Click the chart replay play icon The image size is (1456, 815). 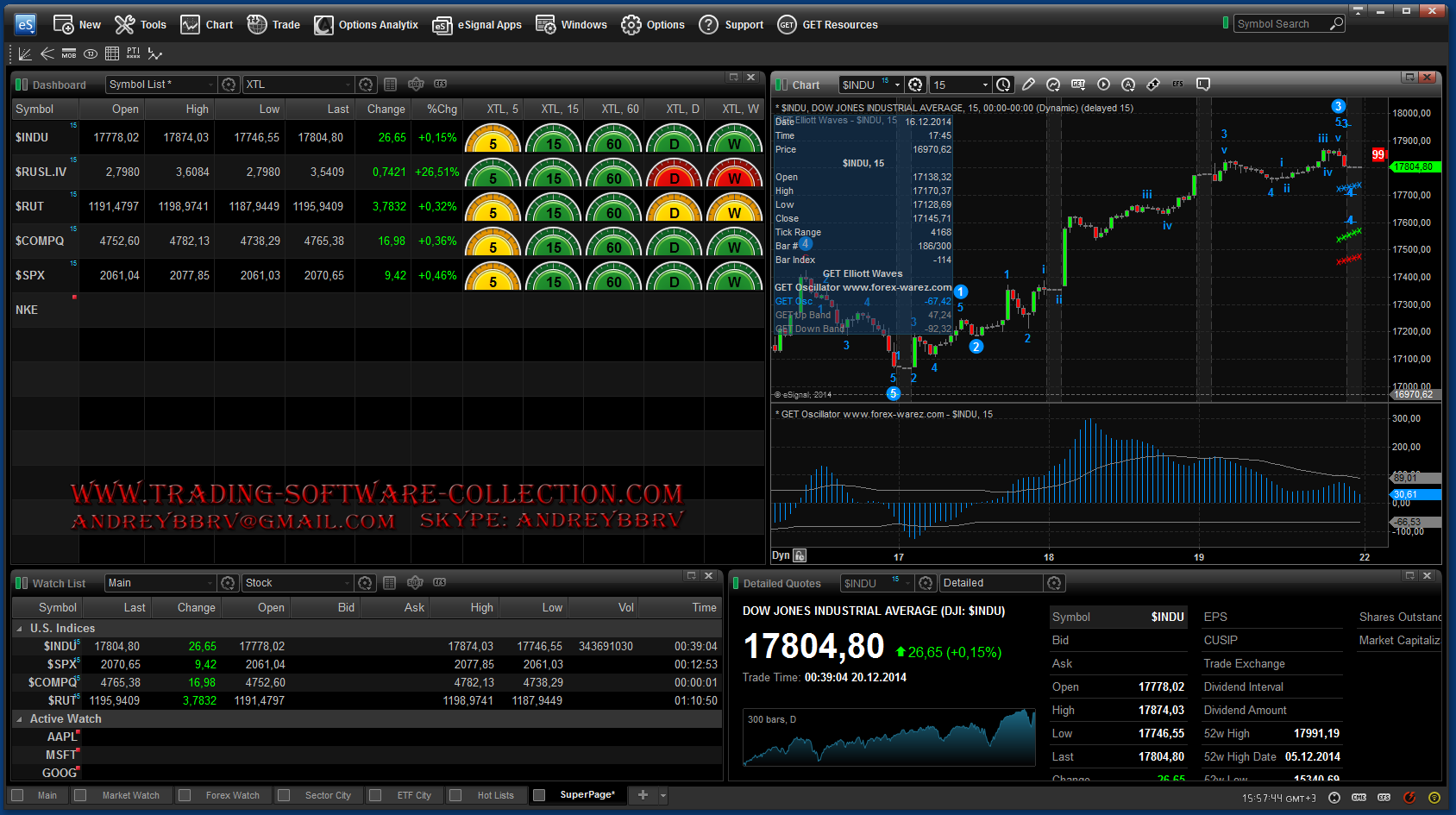point(1103,85)
